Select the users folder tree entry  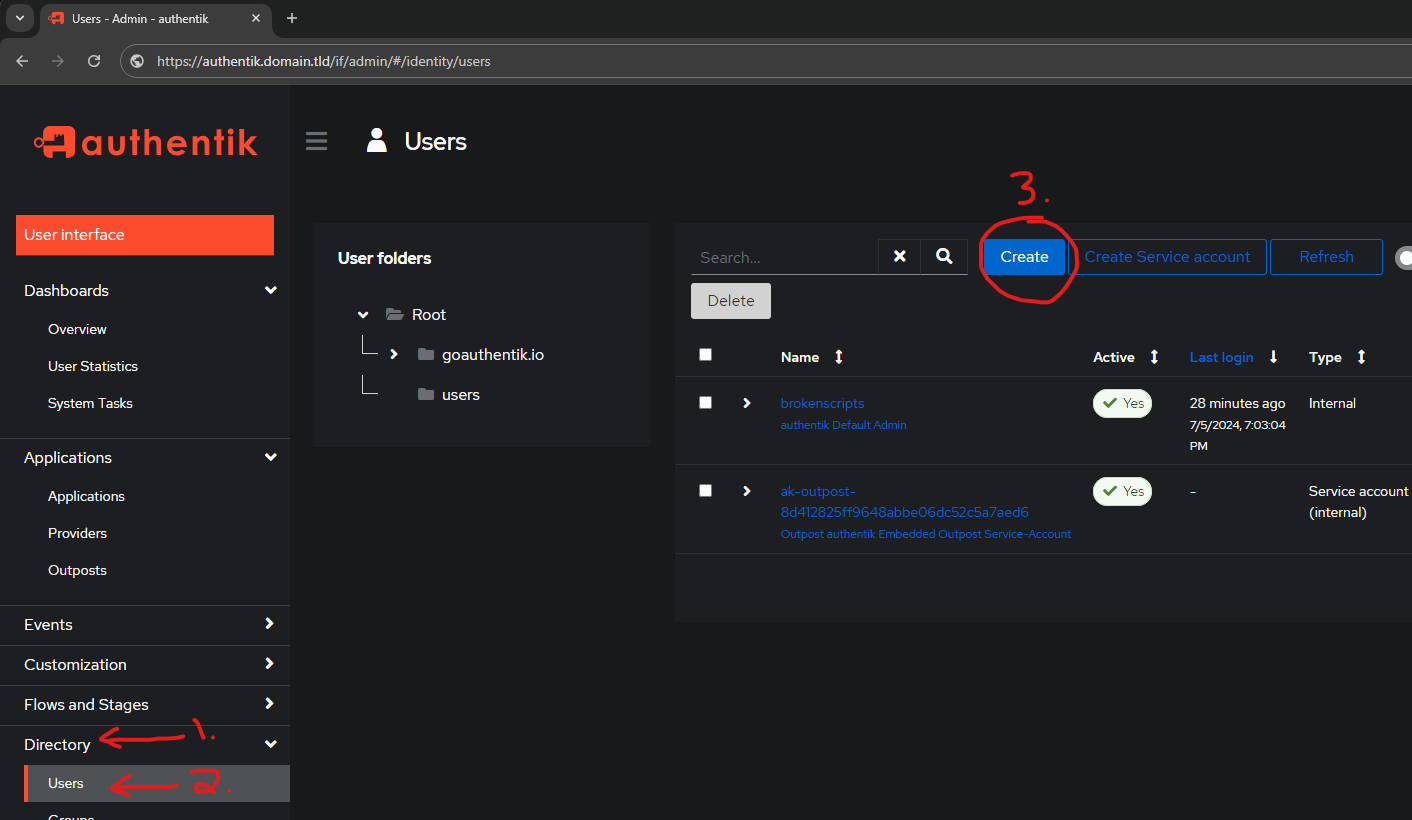pyautogui.click(x=461, y=394)
